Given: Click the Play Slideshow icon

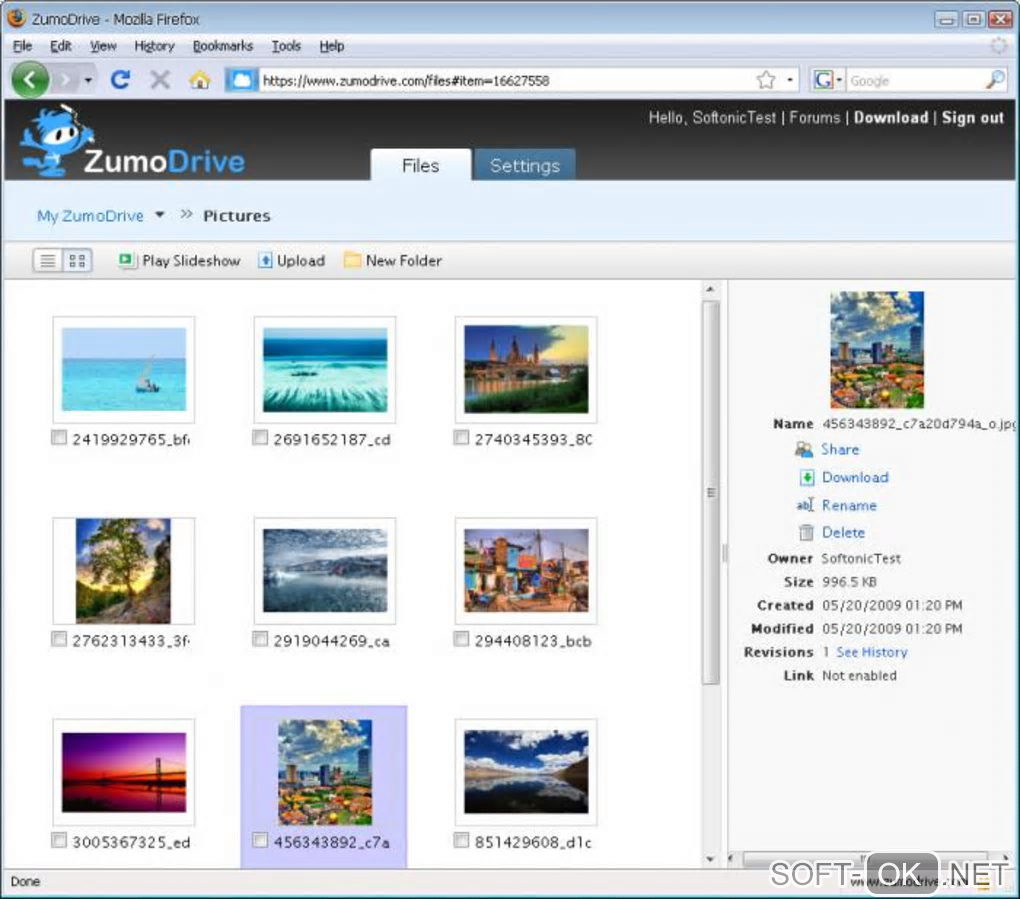Looking at the screenshot, I should click(x=126, y=260).
